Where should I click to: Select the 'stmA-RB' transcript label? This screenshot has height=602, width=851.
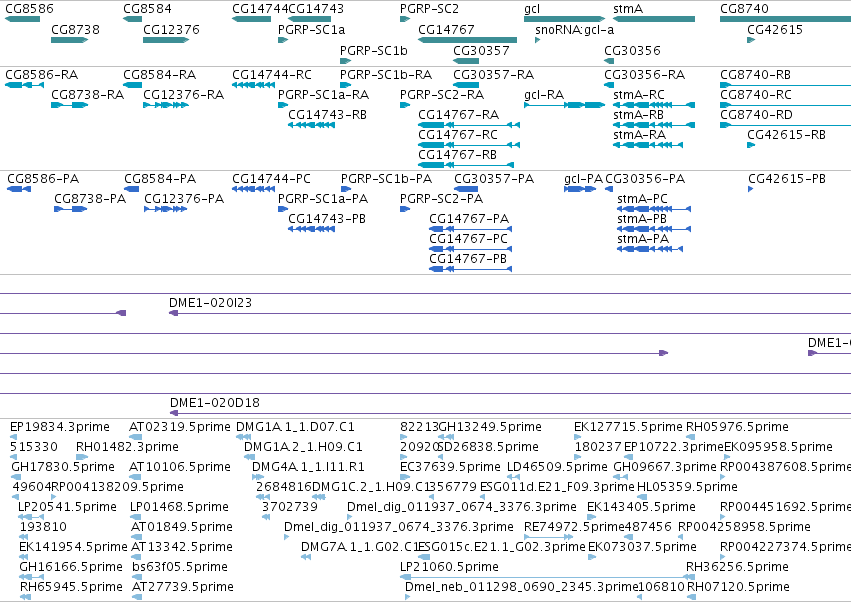(638, 115)
